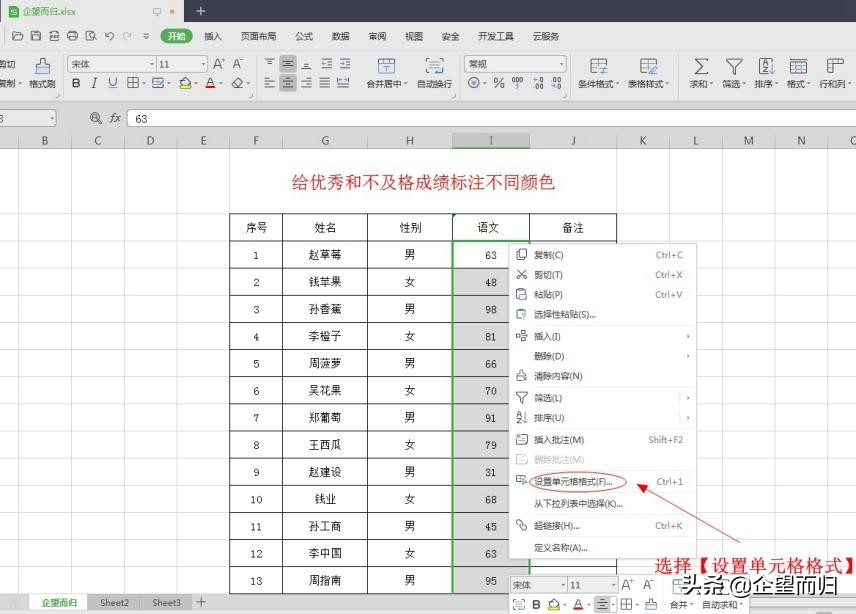The image size is (856, 614).
Task: Open the ribbon font size 11 dropdown
Action: (x=203, y=64)
